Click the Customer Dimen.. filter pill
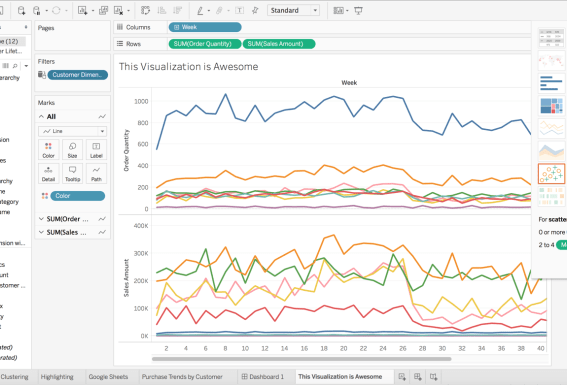 tap(78, 75)
